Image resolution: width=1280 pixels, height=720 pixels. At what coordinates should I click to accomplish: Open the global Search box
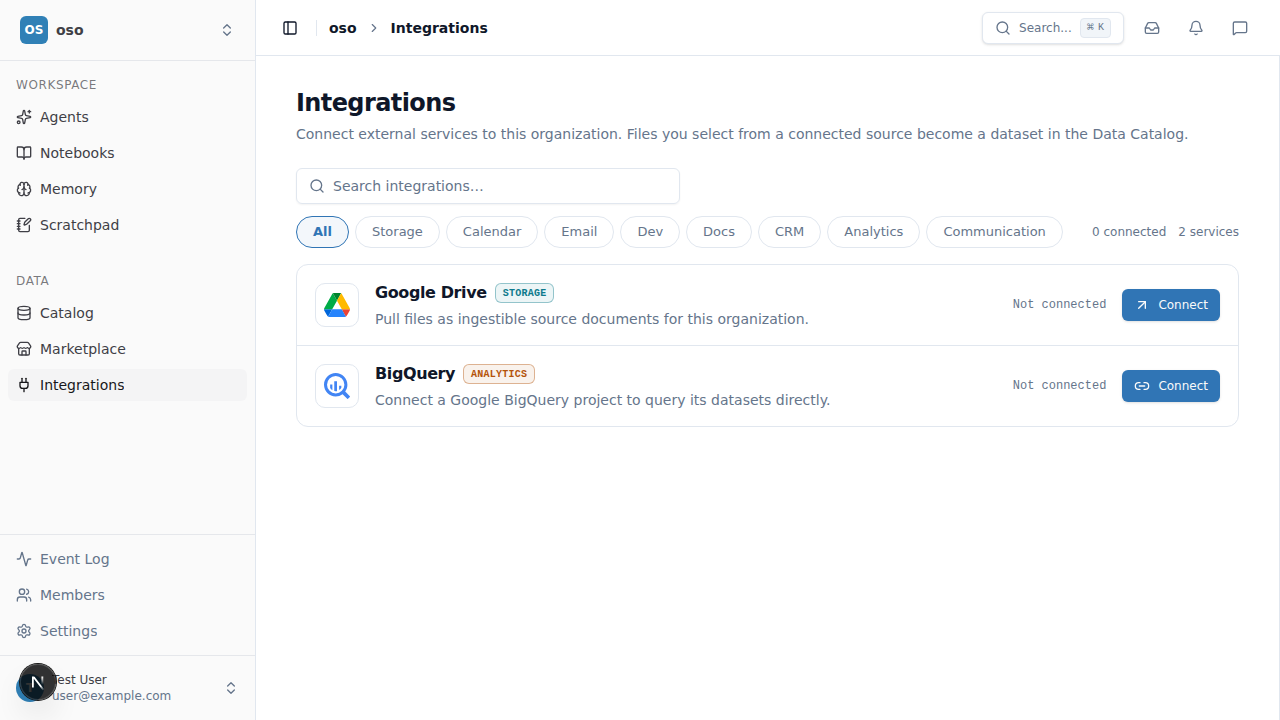click(x=1053, y=28)
